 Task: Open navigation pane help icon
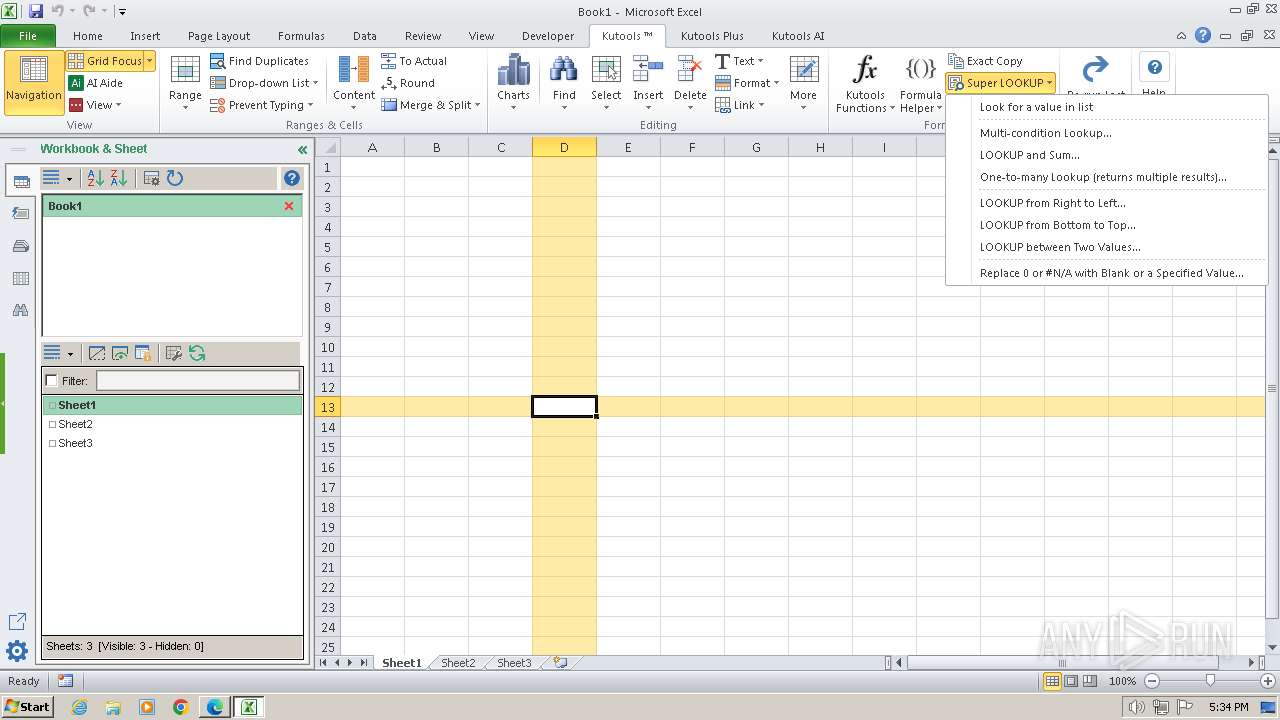point(292,178)
